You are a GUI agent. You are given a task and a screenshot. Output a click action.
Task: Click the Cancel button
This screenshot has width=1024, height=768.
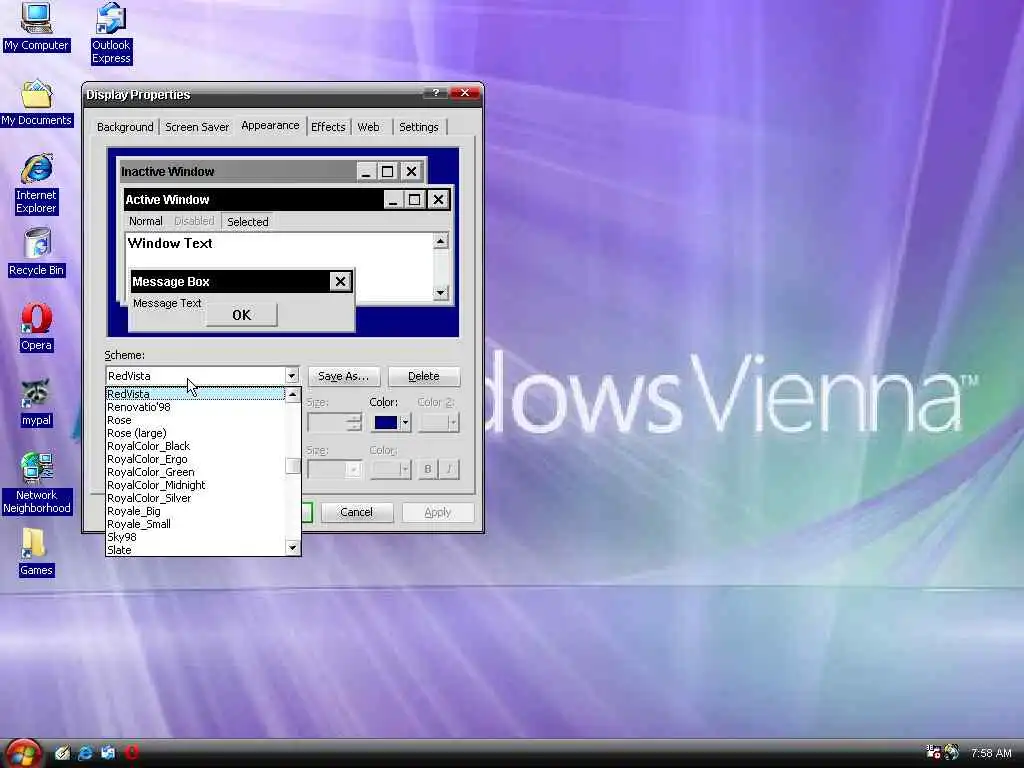[x=357, y=512]
